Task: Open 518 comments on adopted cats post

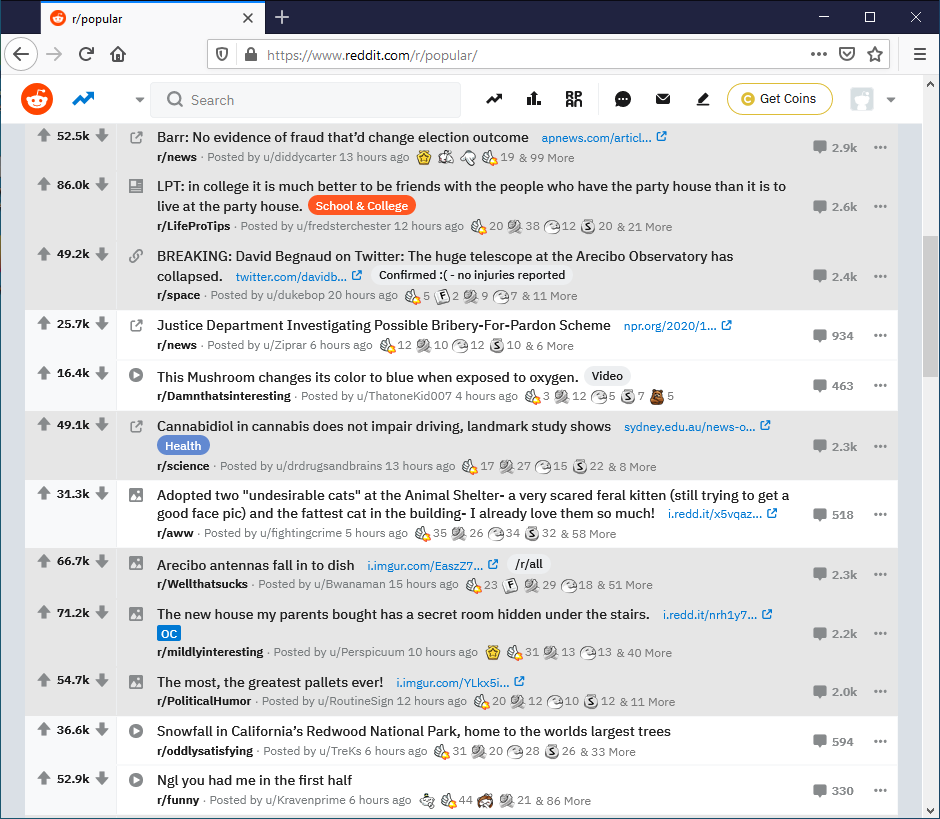Action: coord(833,514)
